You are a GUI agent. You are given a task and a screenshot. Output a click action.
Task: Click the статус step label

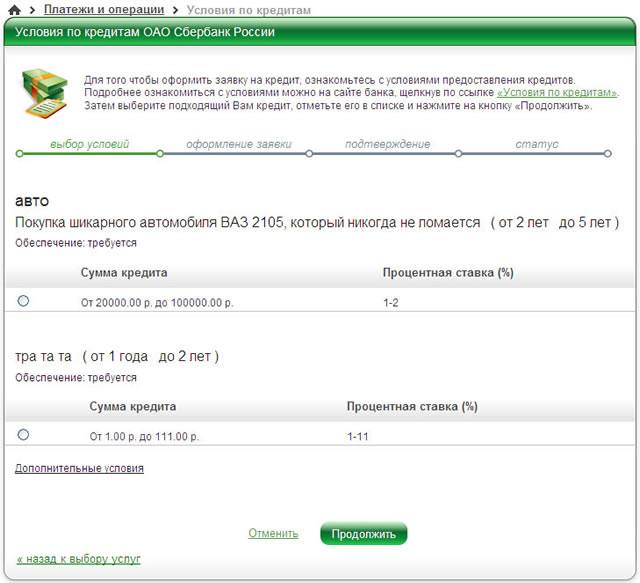(537, 144)
